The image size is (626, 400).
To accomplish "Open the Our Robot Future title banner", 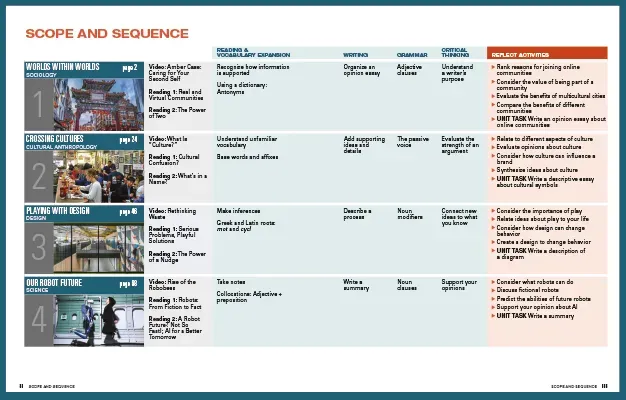I will point(58,283).
